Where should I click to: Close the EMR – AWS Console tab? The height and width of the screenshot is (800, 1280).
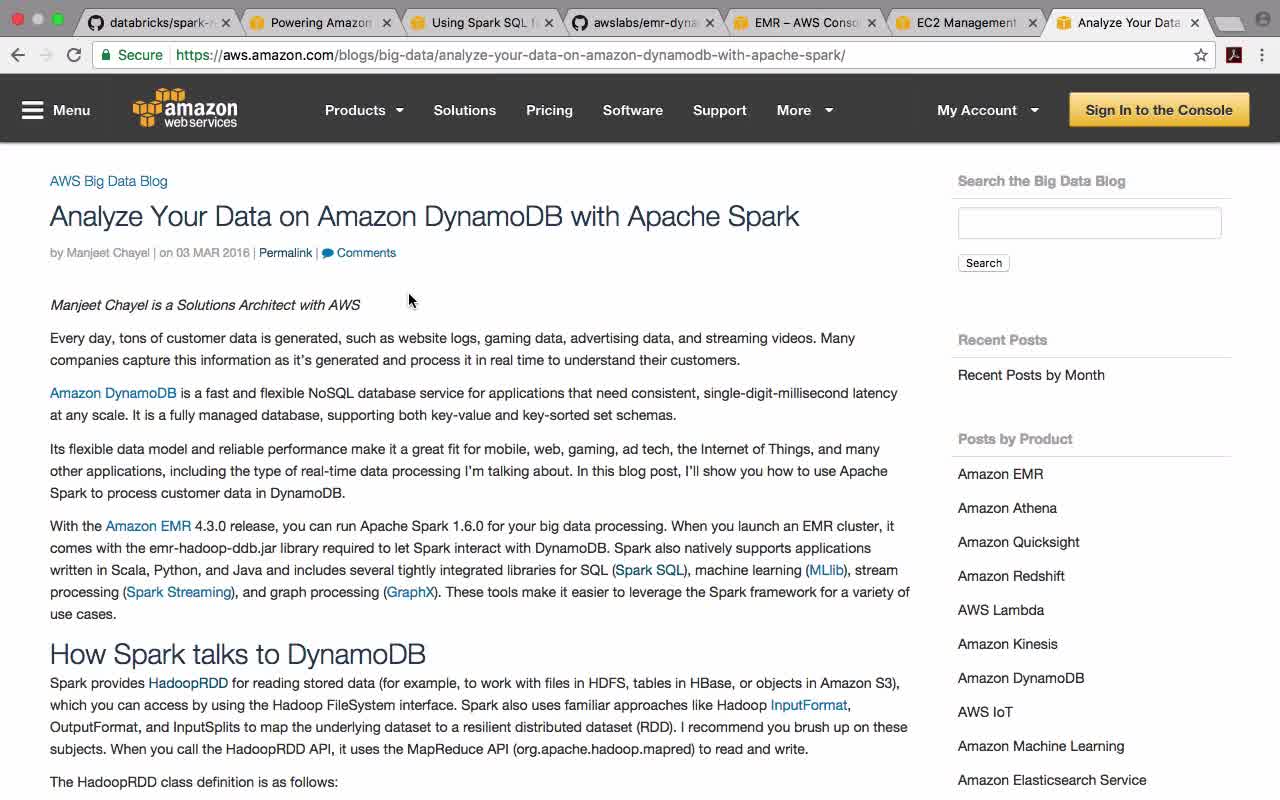tap(871, 23)
